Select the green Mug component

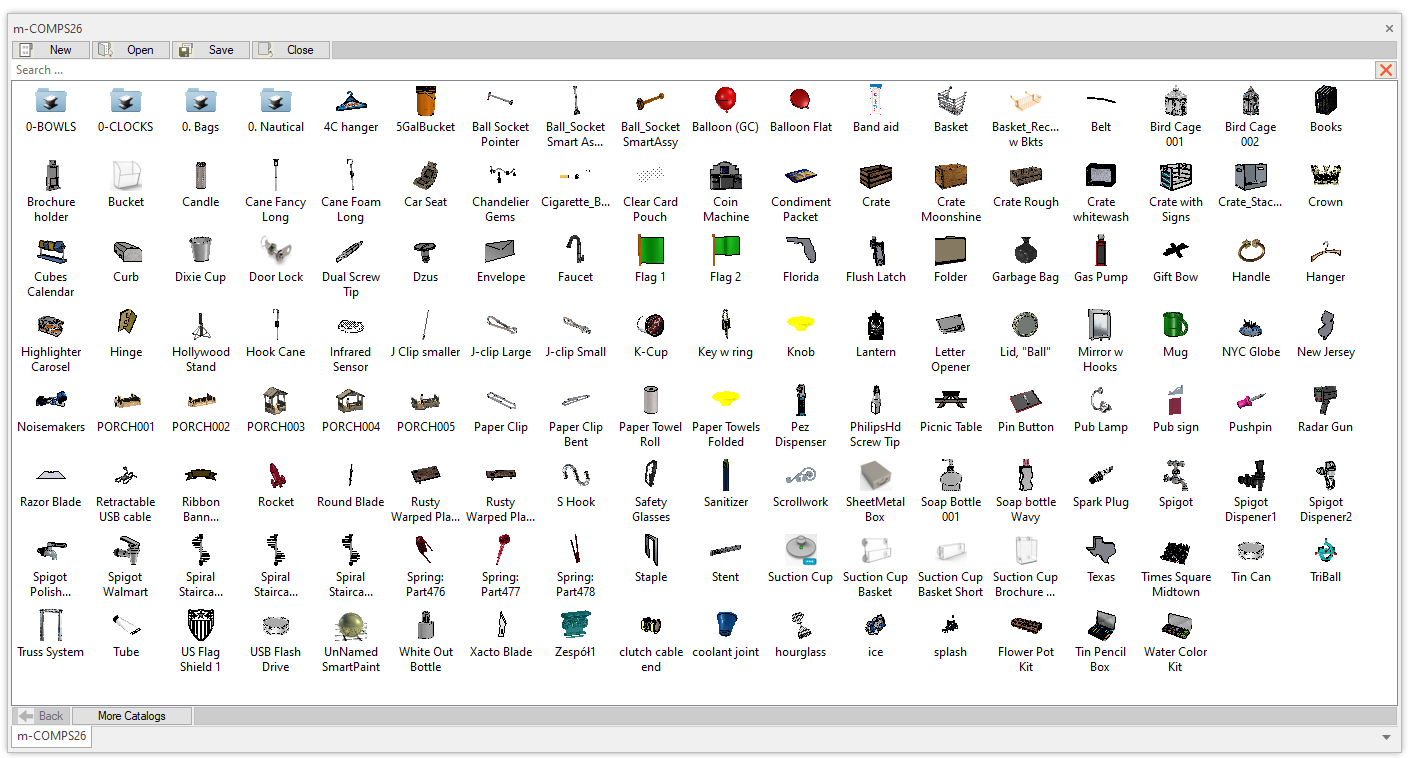point(1175,326)
